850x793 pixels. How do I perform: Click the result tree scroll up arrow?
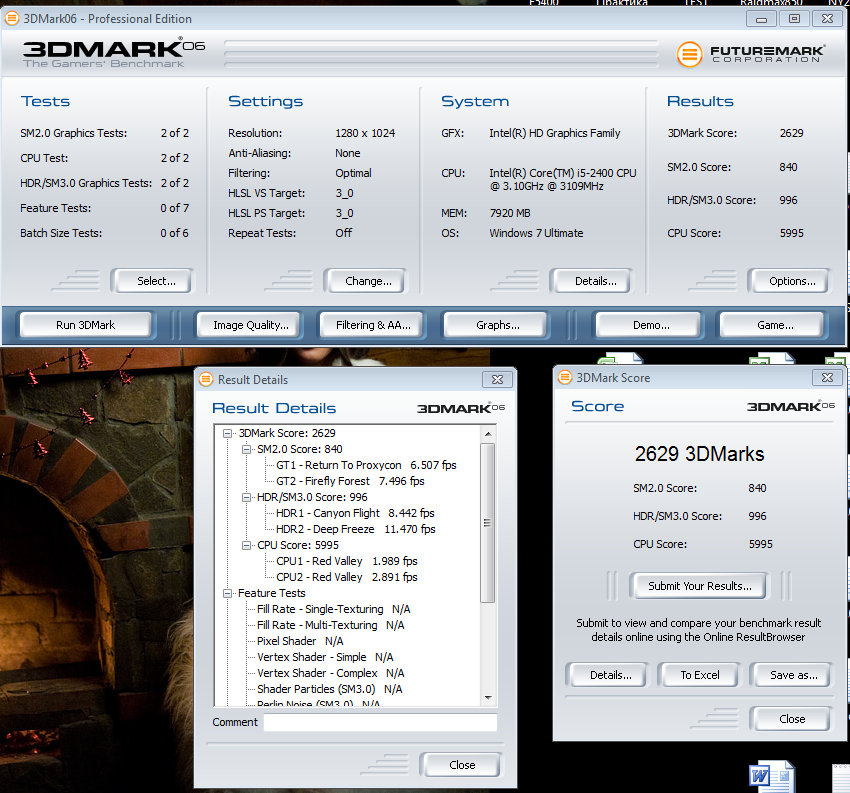(x=488, y=434)
